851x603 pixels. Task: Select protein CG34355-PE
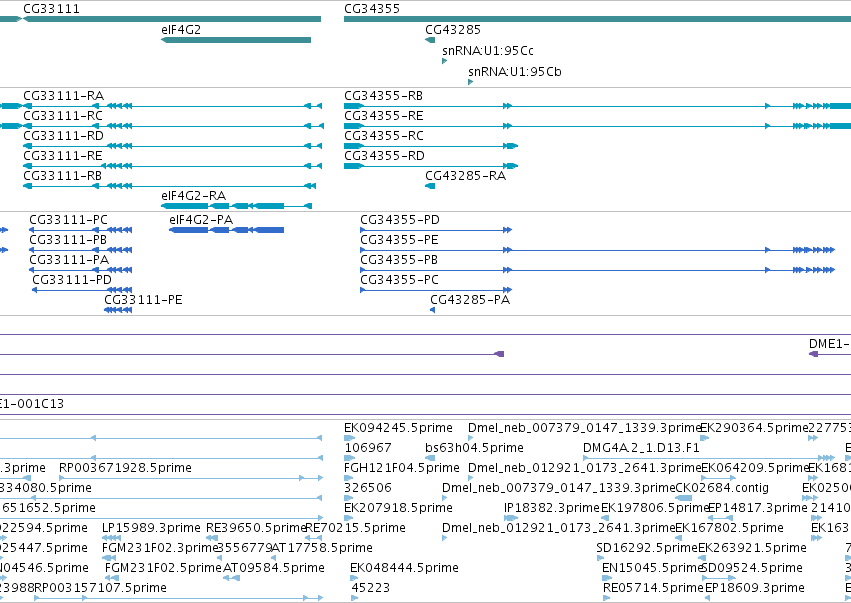tap(399, 240)
